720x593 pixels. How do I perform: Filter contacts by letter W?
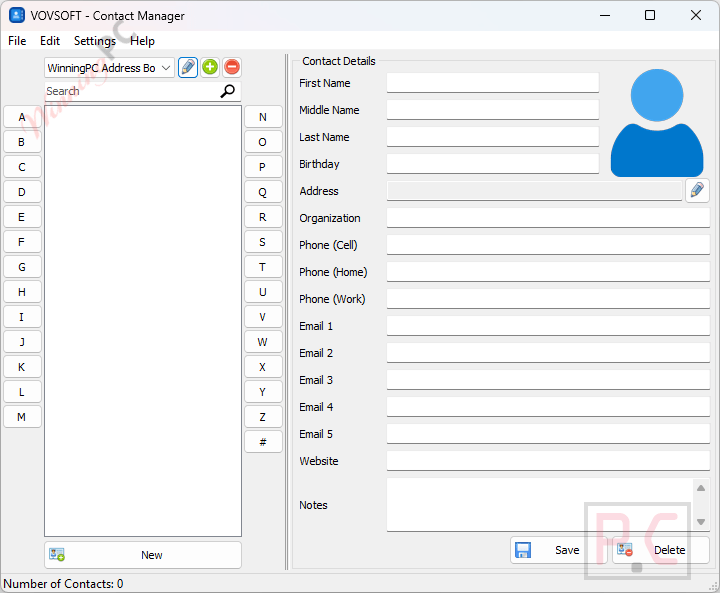(x=263, y=342)
